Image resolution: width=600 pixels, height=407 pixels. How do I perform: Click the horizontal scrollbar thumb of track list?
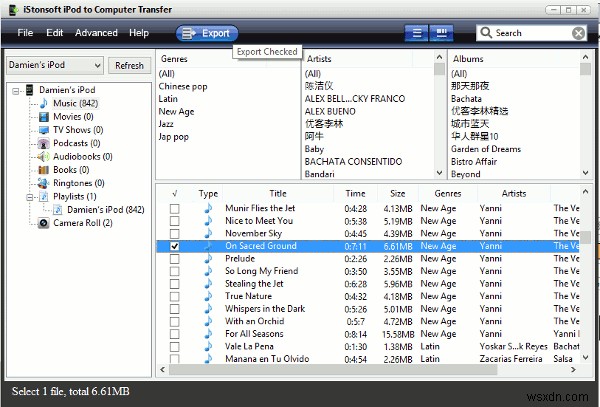coord(333,370)
